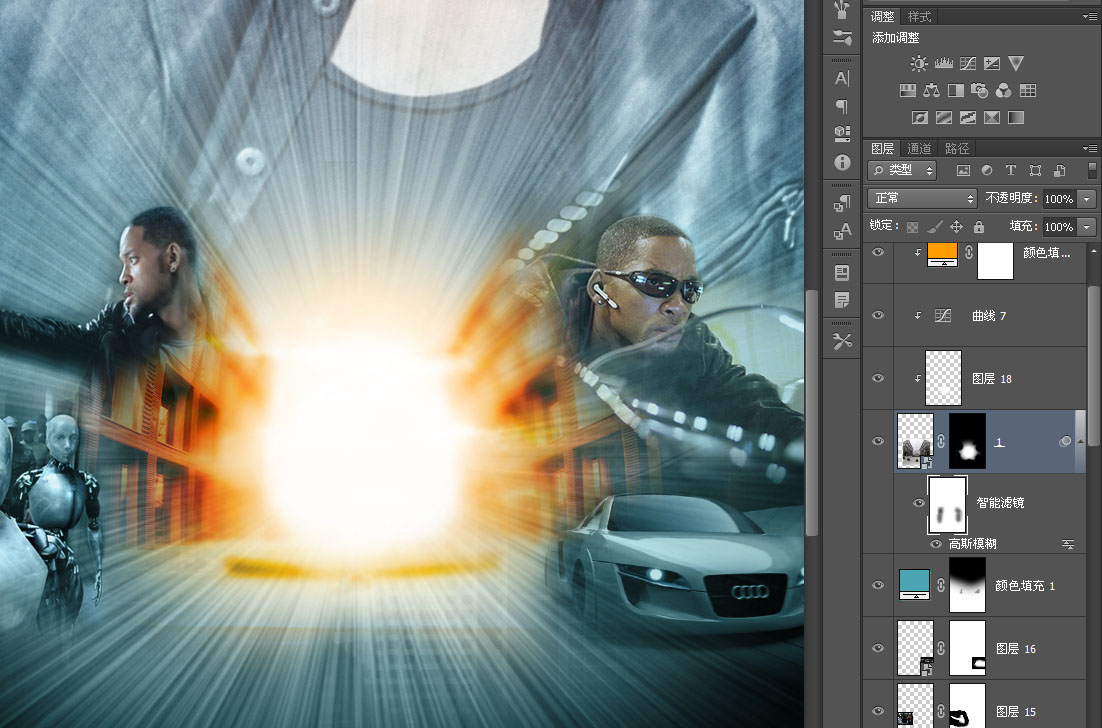Viewport: 1102px width, 728px height.
Task: Add an Exposure adjustment
Action: tap(992, 64)
